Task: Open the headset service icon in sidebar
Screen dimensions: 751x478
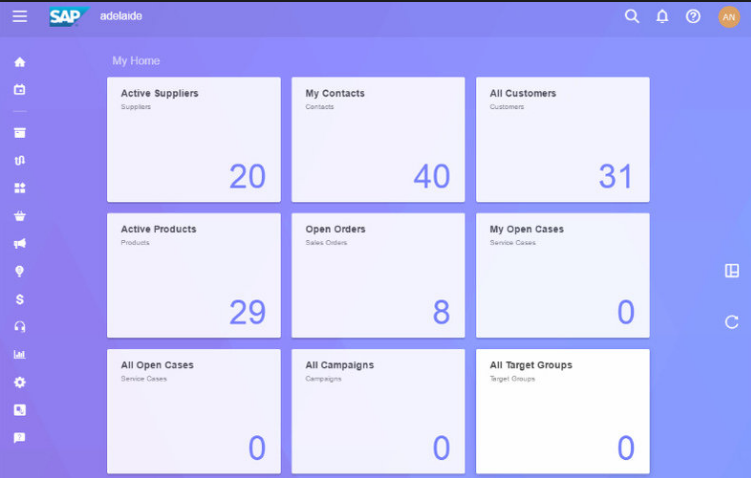Action: [x=20, y=327]
